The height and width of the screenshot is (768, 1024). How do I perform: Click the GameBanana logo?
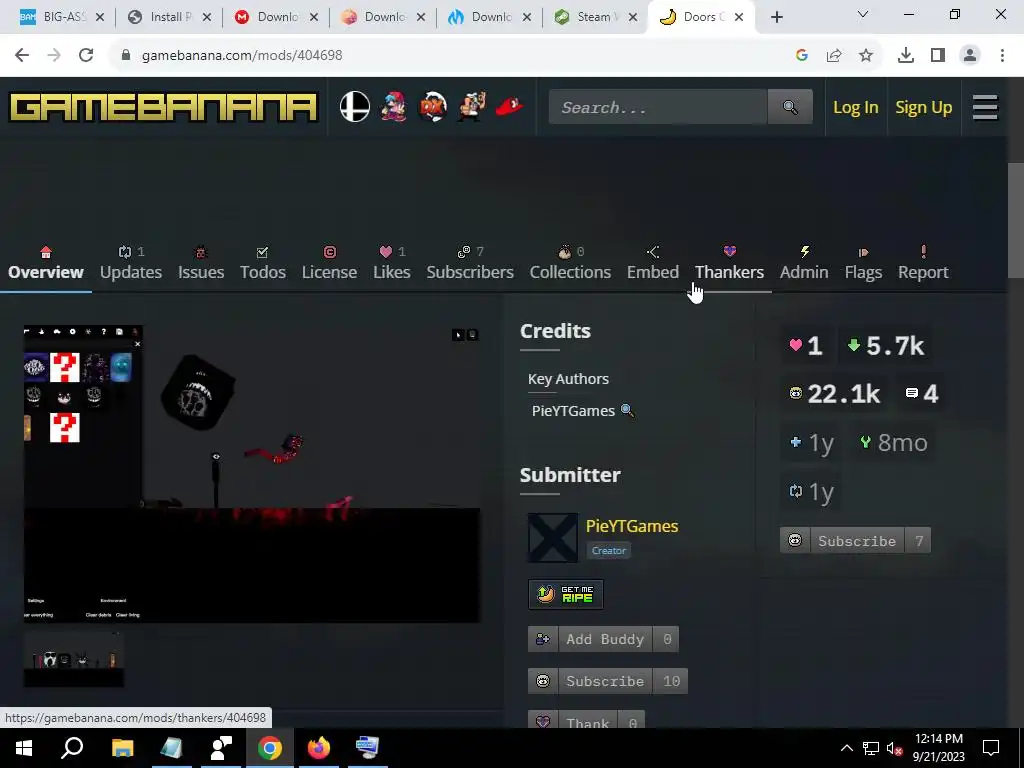(163, 107)
